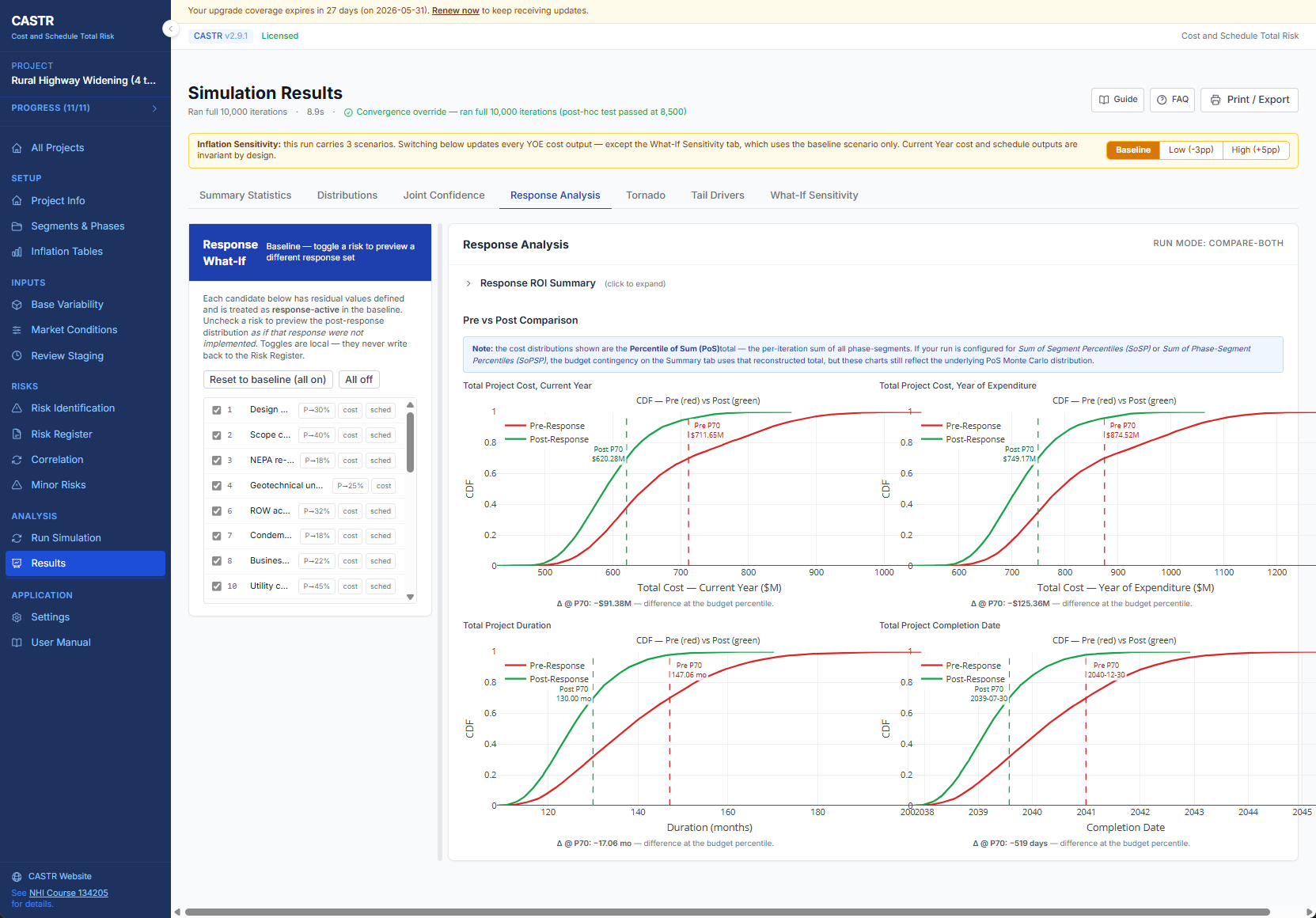Click the Renew now link
The width and height of the screenshot is (1316, 918).
click(456, 11)
